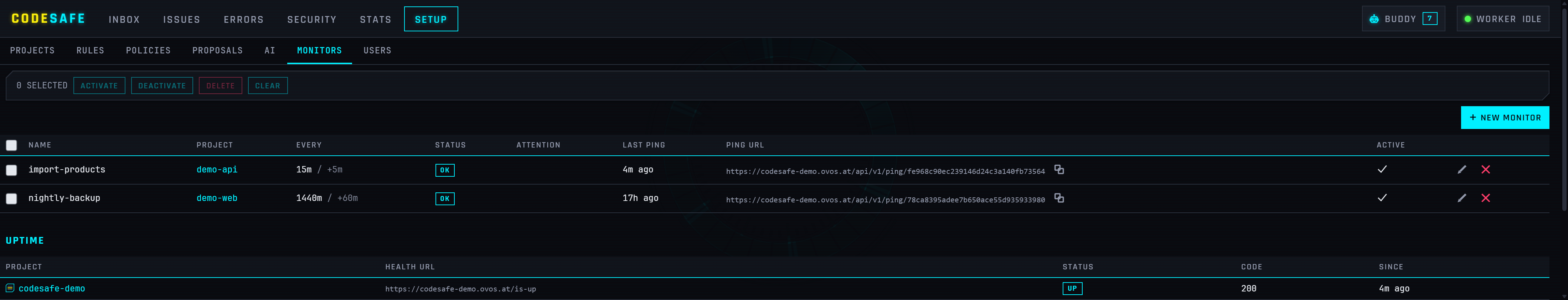Click the codesafe-demo project icon in Uptime

coord(10,289)
